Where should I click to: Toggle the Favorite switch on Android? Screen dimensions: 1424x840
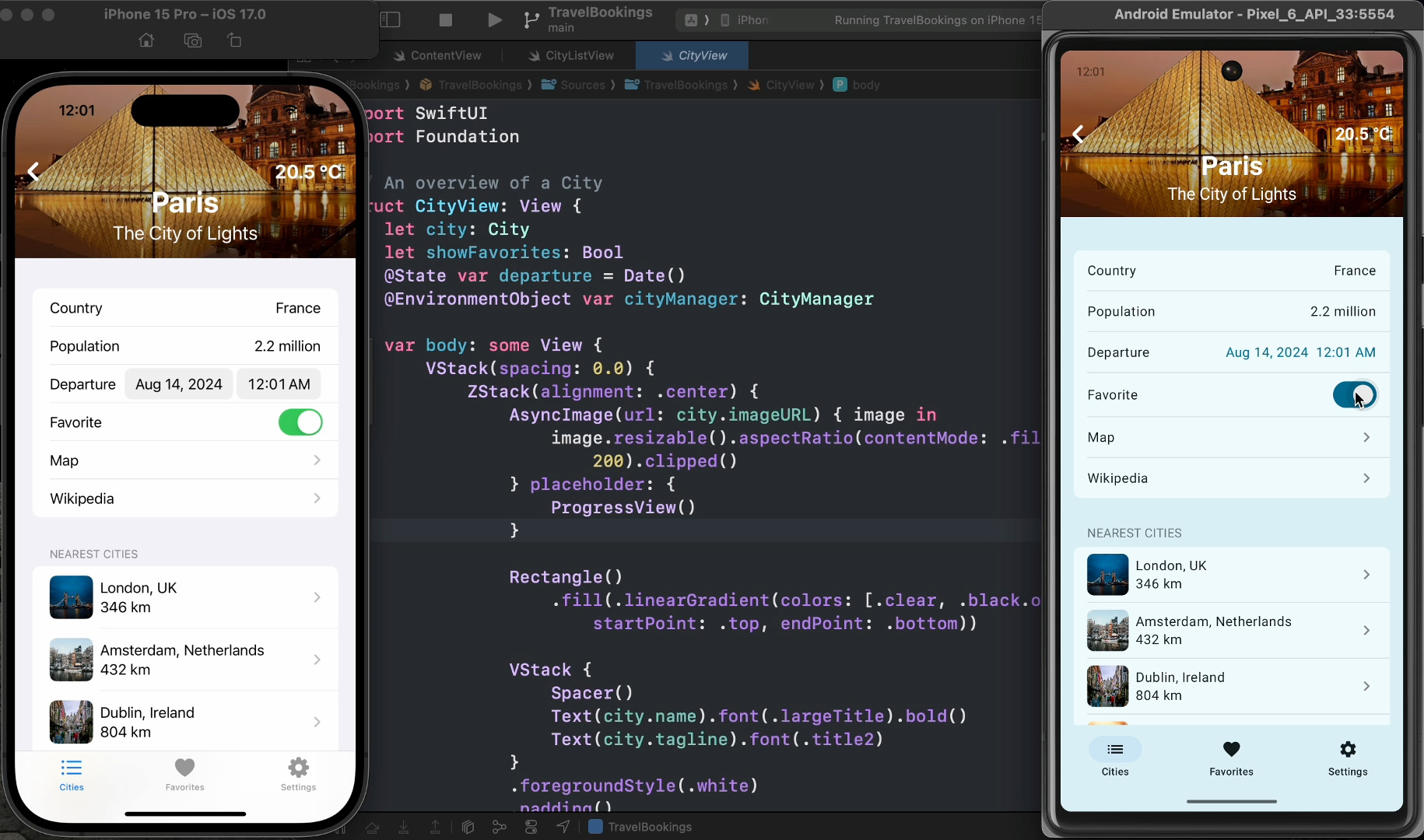coord(1354,395)
